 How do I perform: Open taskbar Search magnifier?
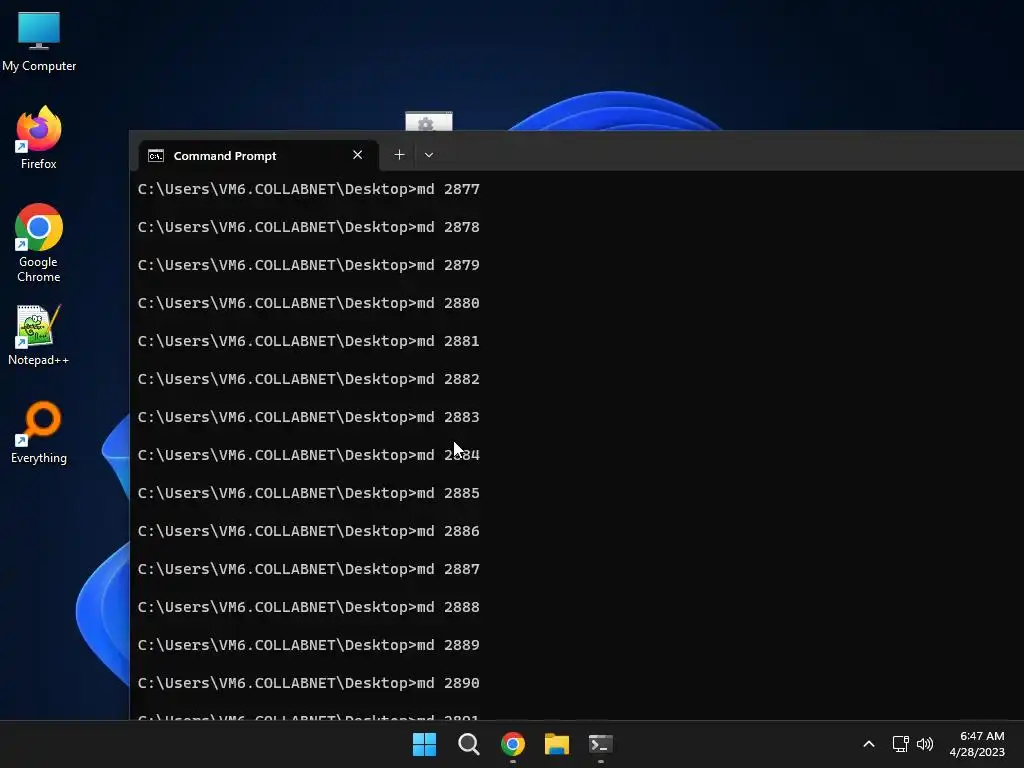coord(468,744)
